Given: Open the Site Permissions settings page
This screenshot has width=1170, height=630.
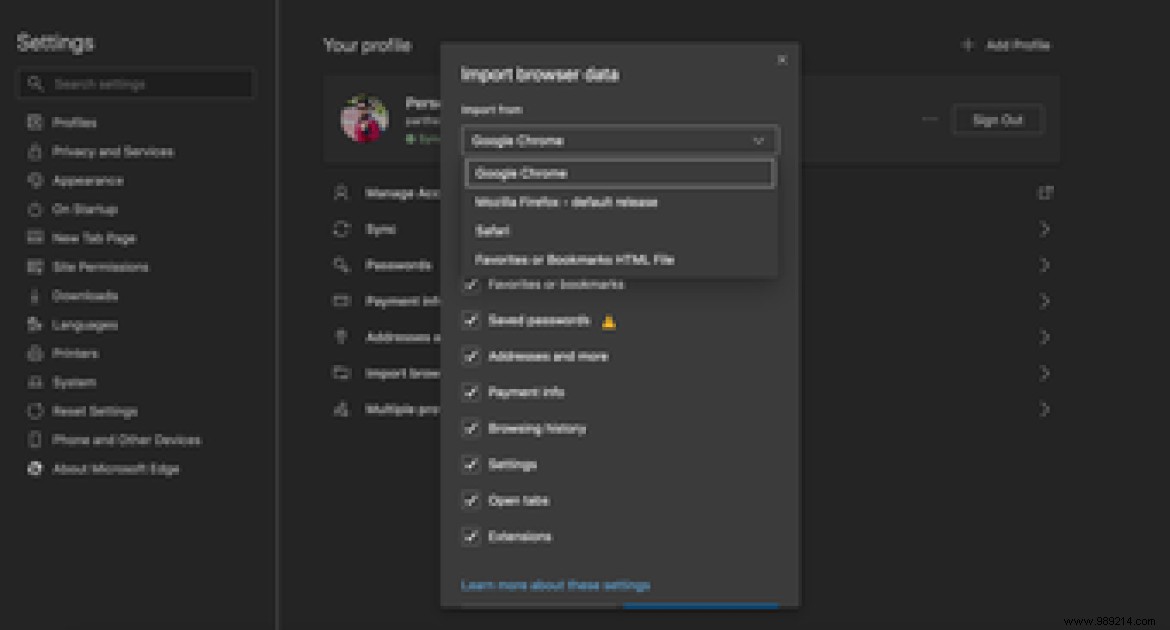Looking at the screenshot, I should [x=100, y=266].
